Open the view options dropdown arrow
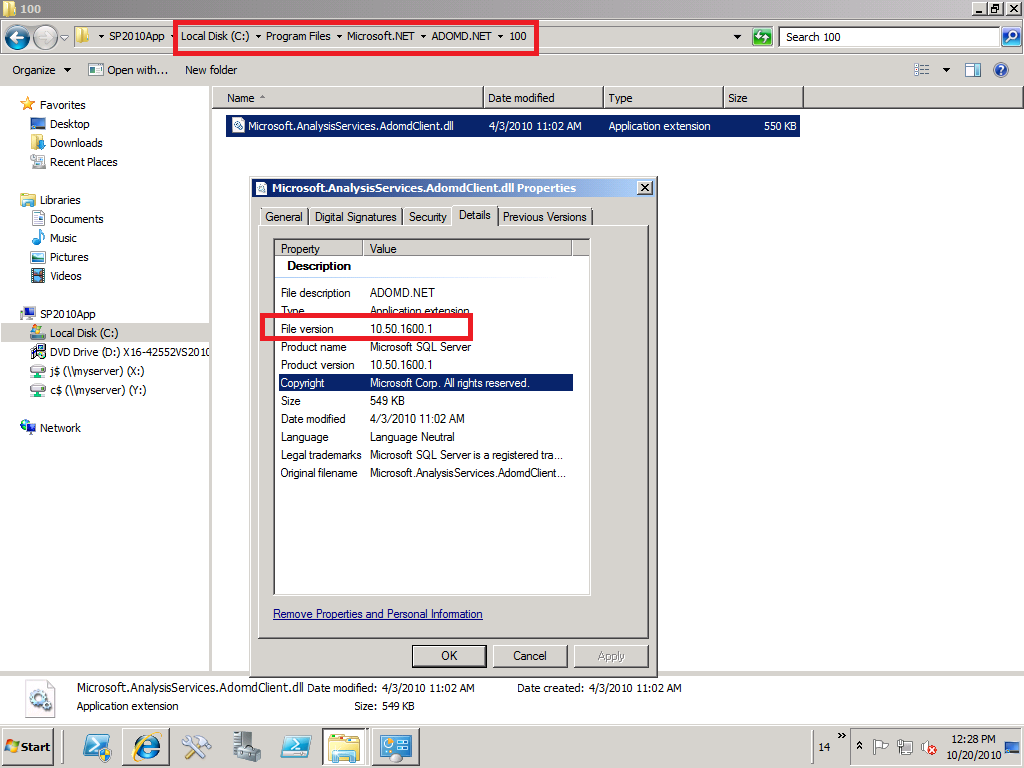Image resolution: width=1024 pixels, height=768 pixels. pos(946,70)
